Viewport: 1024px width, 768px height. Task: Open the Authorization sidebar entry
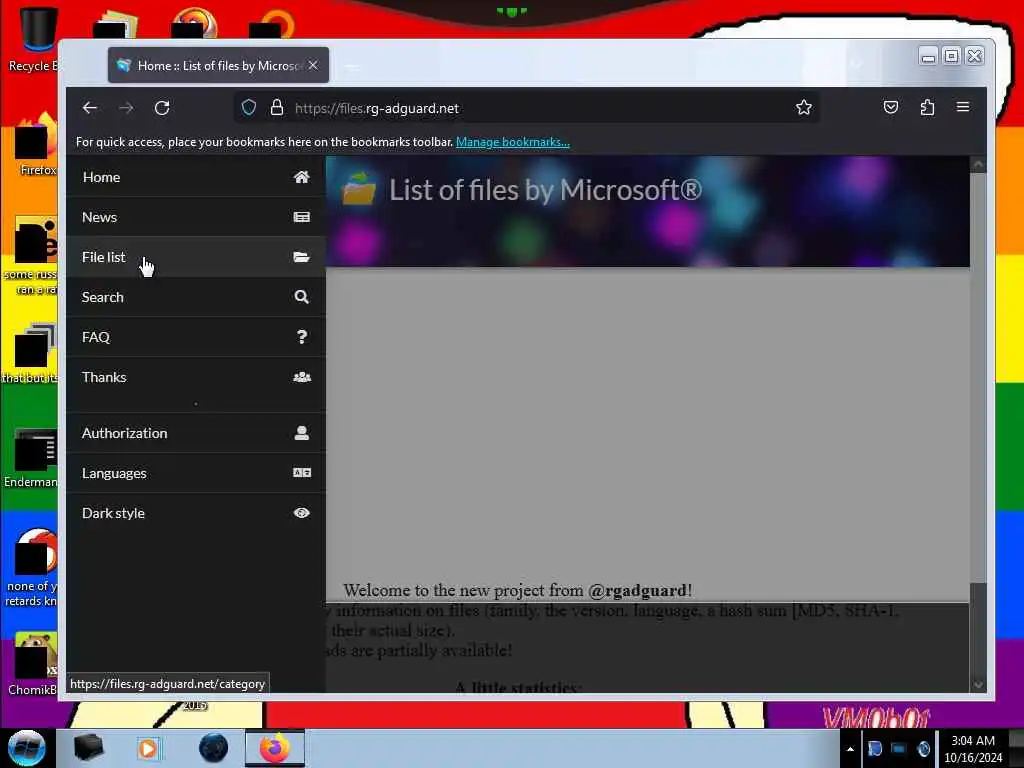click(x=196, y=433)
